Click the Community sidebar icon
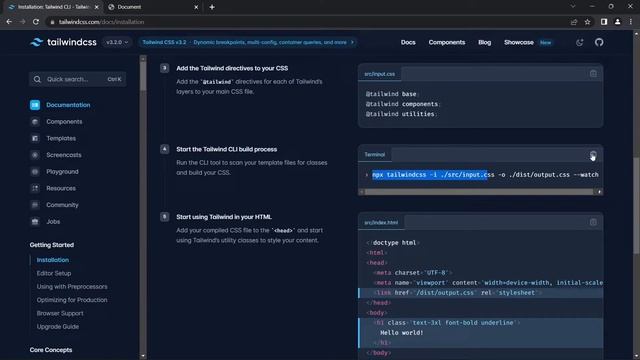The width and height of the screenshot is (640, 360). tap(35, 205)
